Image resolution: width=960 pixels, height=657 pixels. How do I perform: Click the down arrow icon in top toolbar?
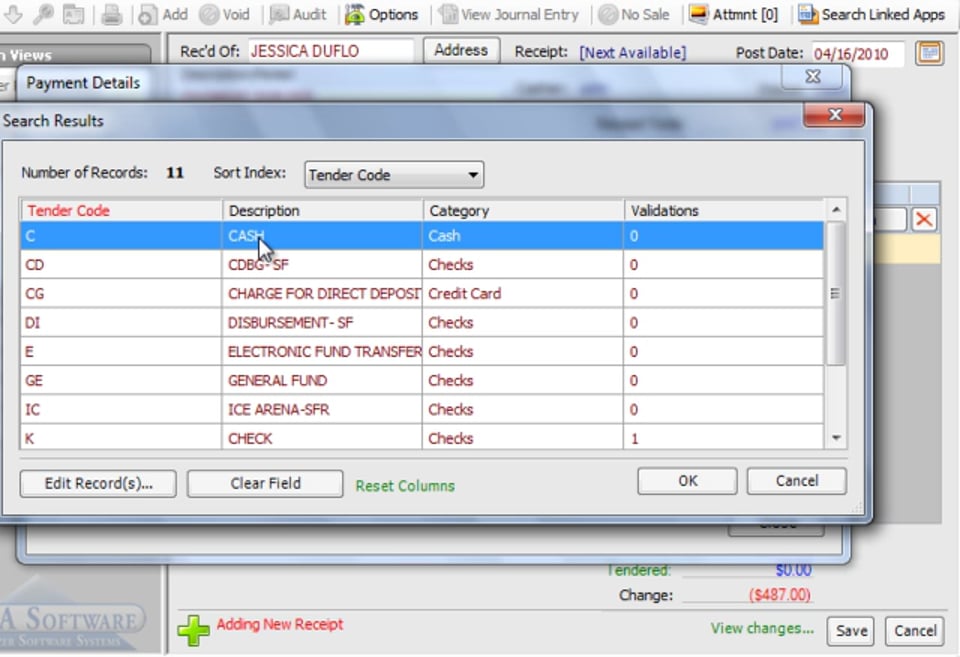pos(12,13)
